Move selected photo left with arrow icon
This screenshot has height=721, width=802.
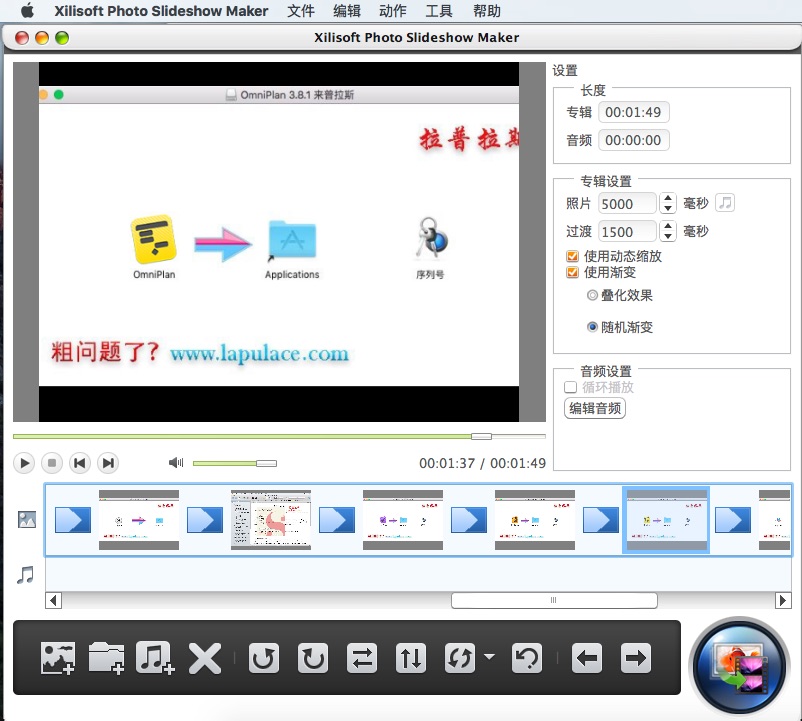click(587, 658)
